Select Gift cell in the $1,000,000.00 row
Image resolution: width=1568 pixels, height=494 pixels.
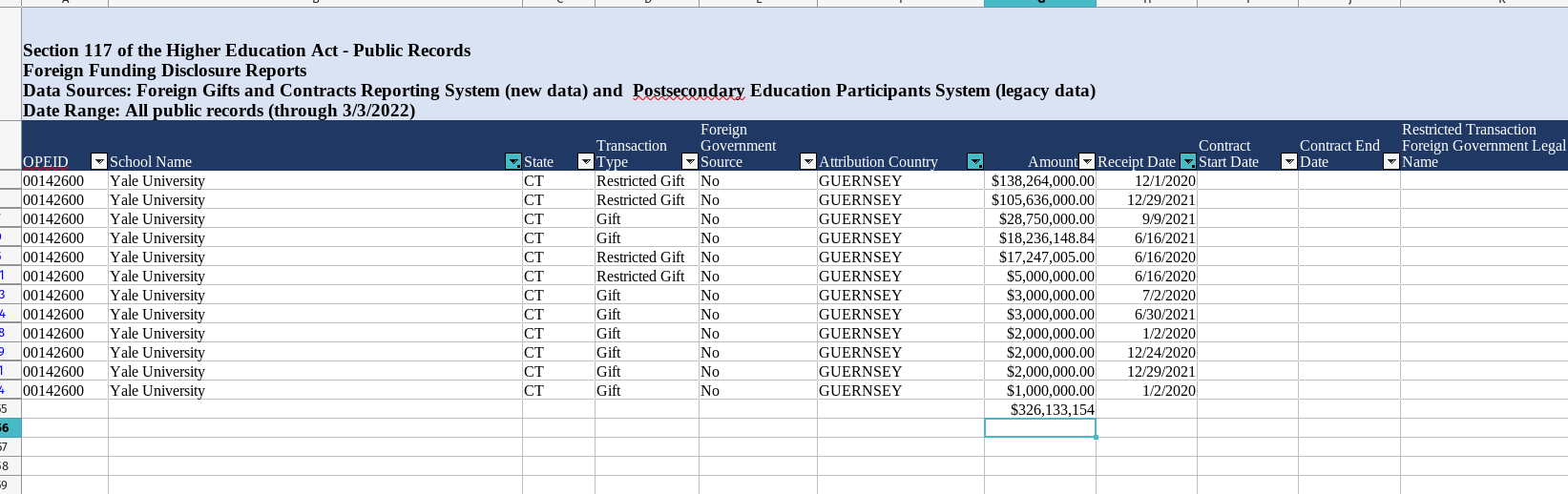647,390
